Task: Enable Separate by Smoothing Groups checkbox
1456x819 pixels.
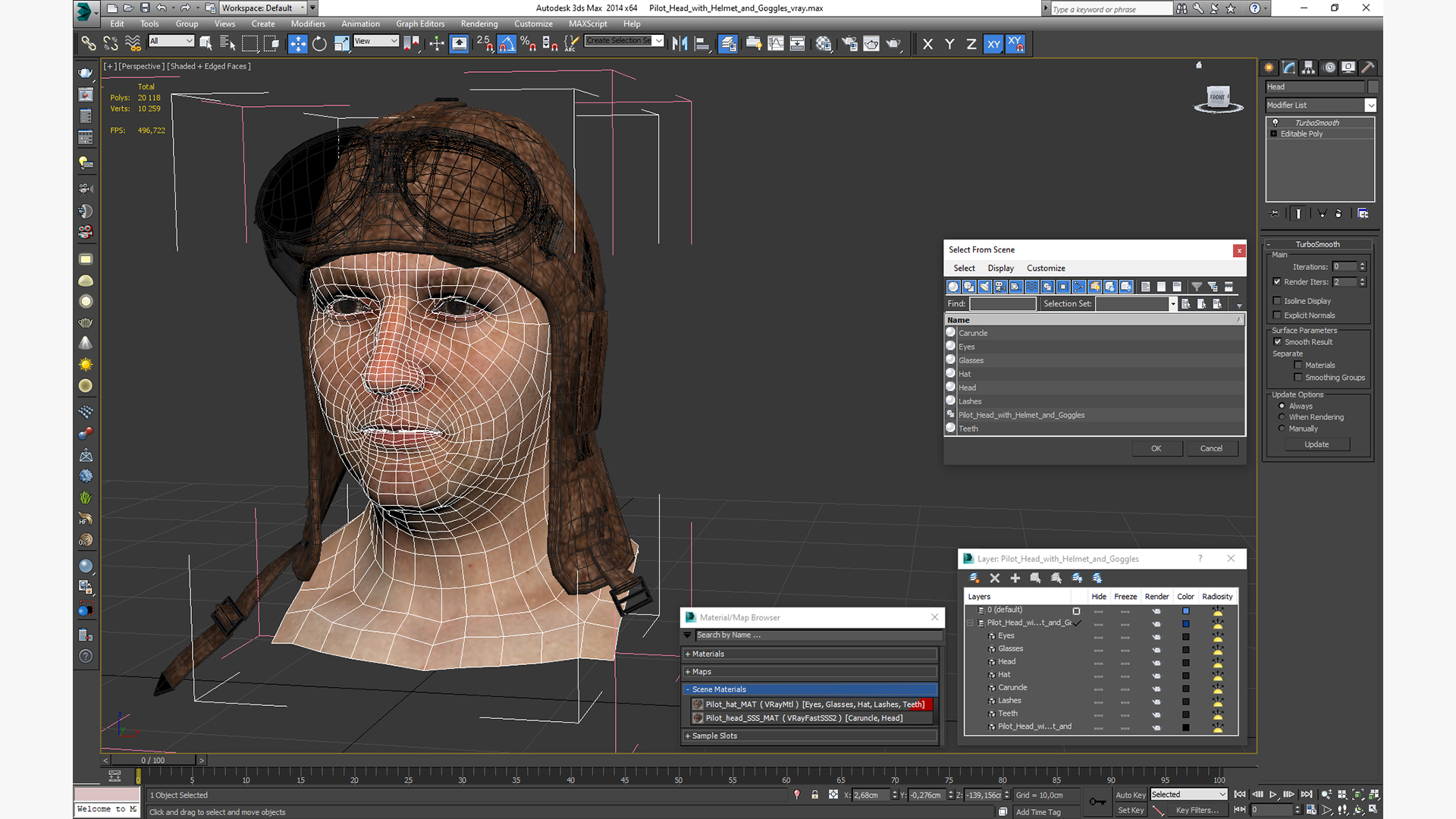Action: 1298,378
